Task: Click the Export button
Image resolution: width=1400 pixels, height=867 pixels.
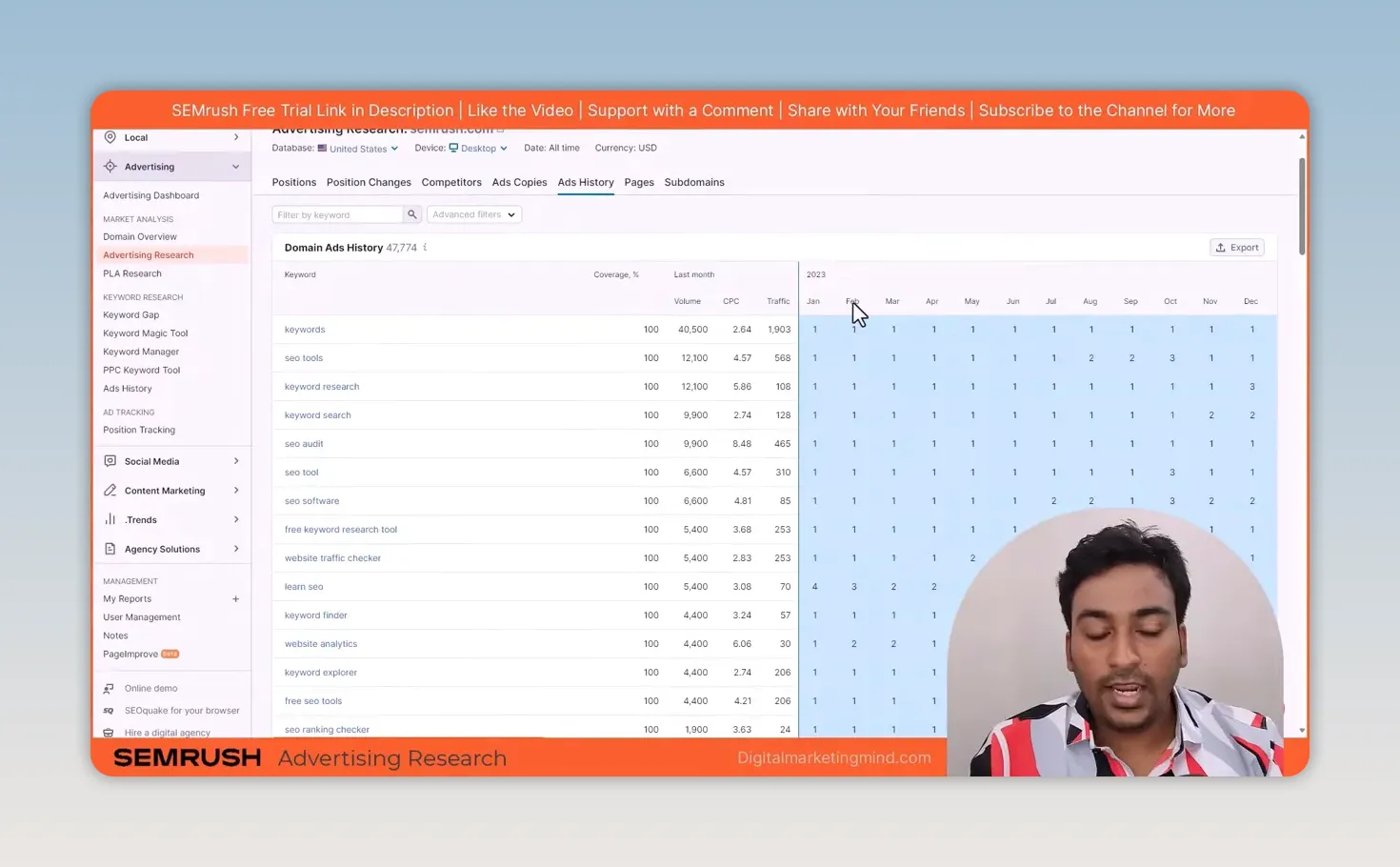Action: [x=1236, y=248]
